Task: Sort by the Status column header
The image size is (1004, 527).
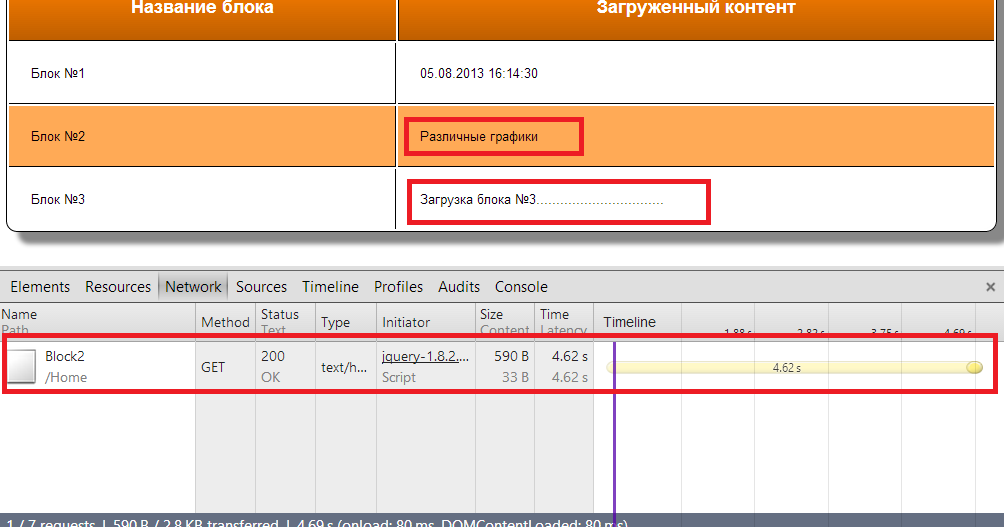Action: point(286,321)
